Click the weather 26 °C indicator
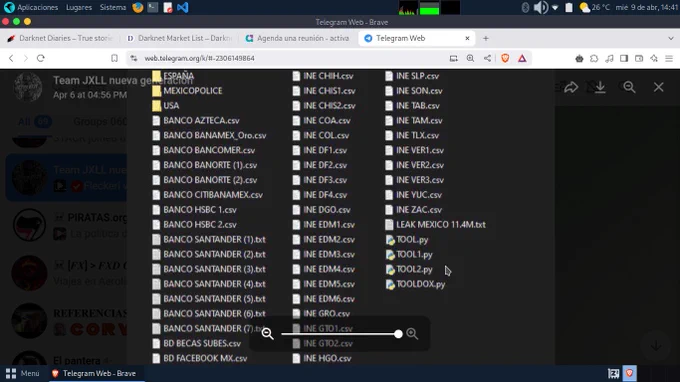The width and height of the screenshot is (680, 382). pyautogui.click(x=595, y=7)
